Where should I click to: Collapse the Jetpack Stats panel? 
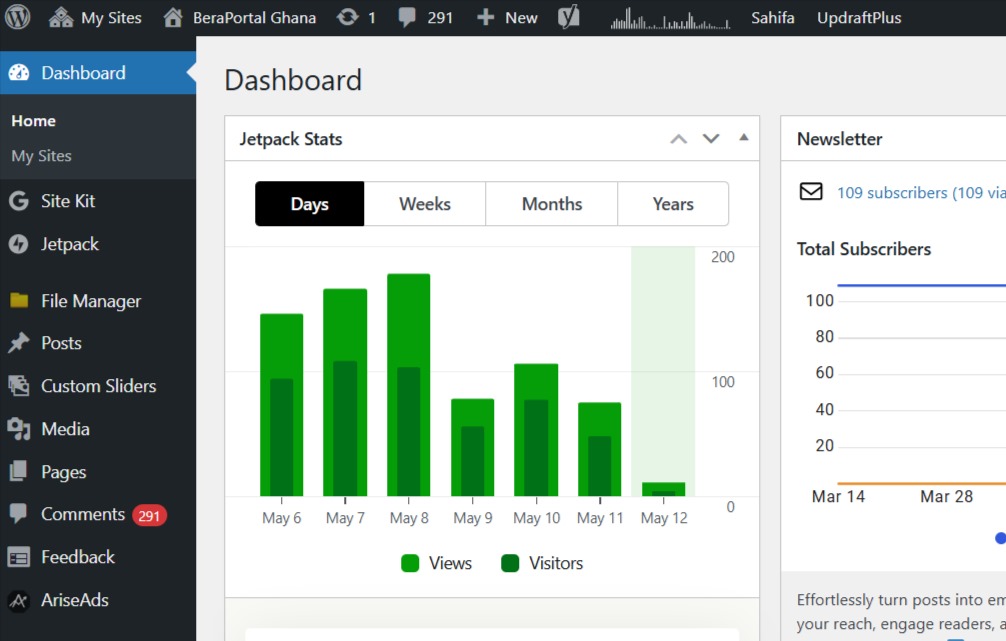(743, 138)
